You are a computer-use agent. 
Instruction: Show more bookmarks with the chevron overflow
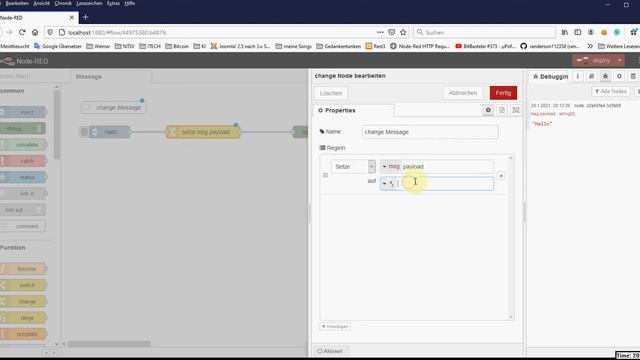pyautogui.click(x=590, y=46)
